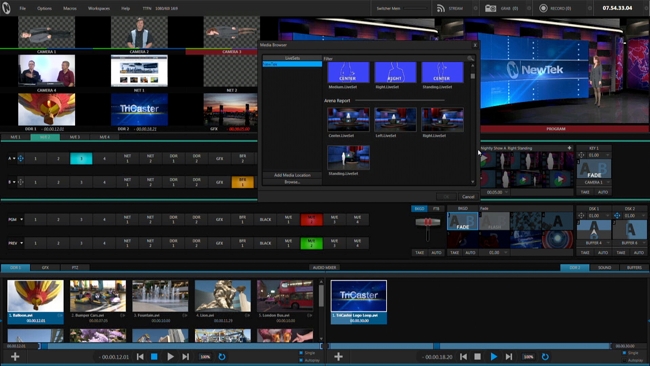The height and width of the screenshot is (366, 650).
Task: Switch to the GFX tab
Action: click(45, 268)
